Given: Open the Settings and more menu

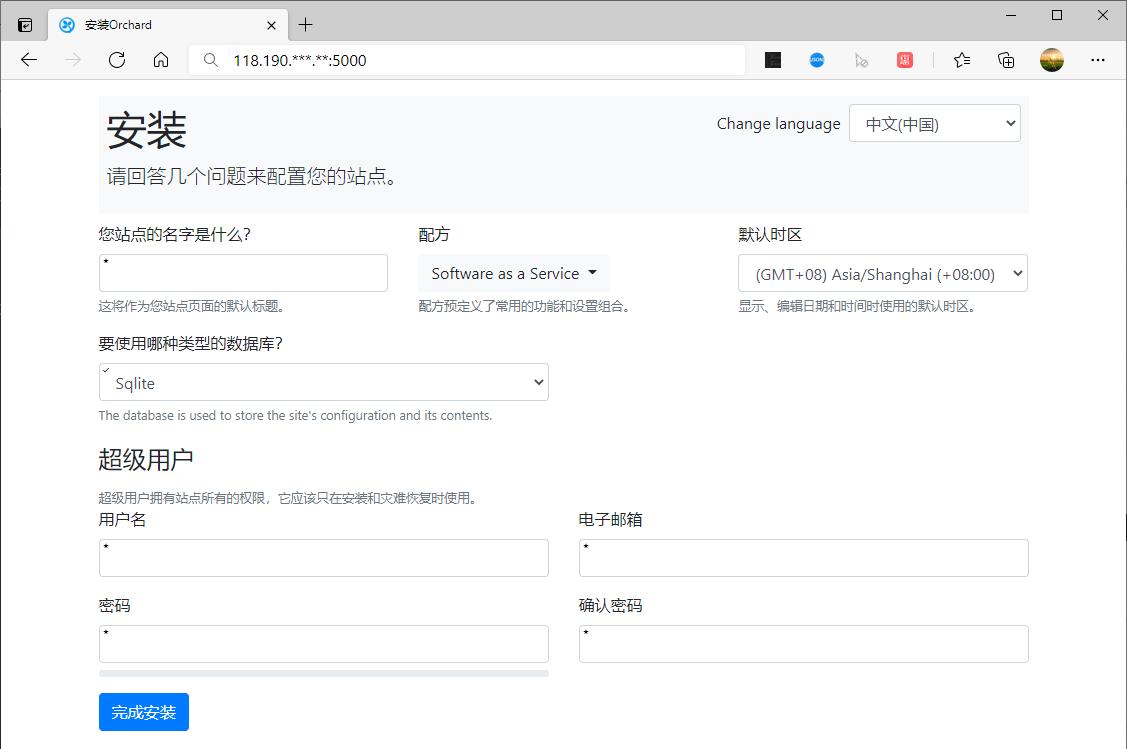Looking at the screenshot, I should coord(1098,59).
